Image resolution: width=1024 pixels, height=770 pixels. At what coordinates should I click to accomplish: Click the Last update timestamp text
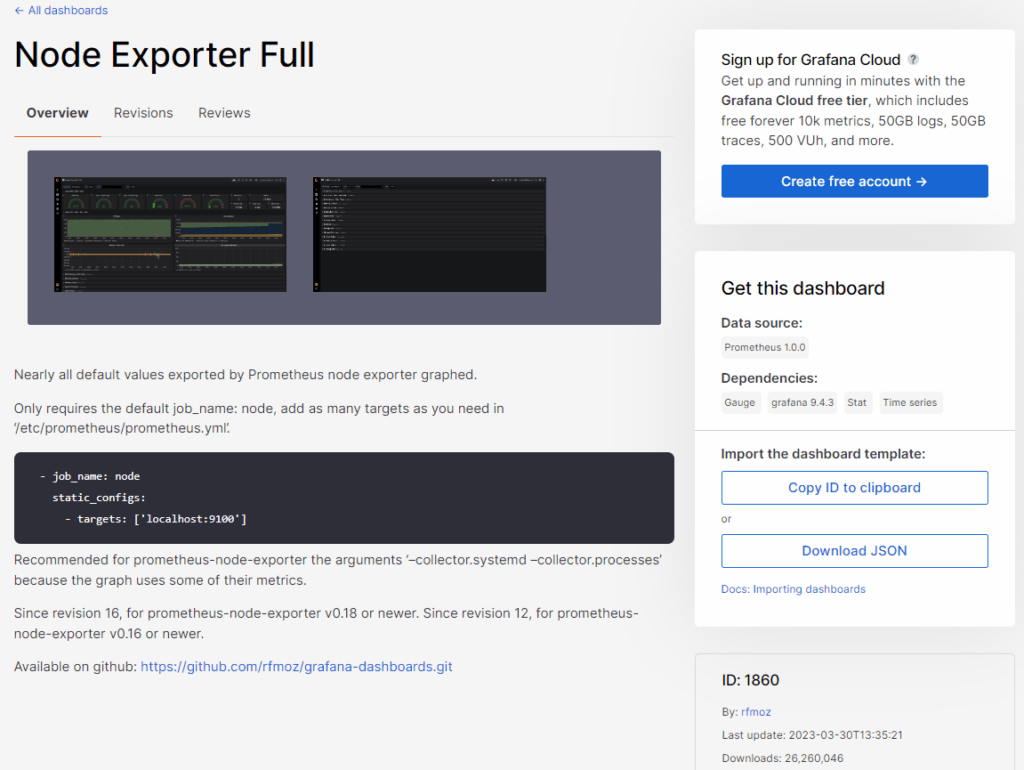812,735
